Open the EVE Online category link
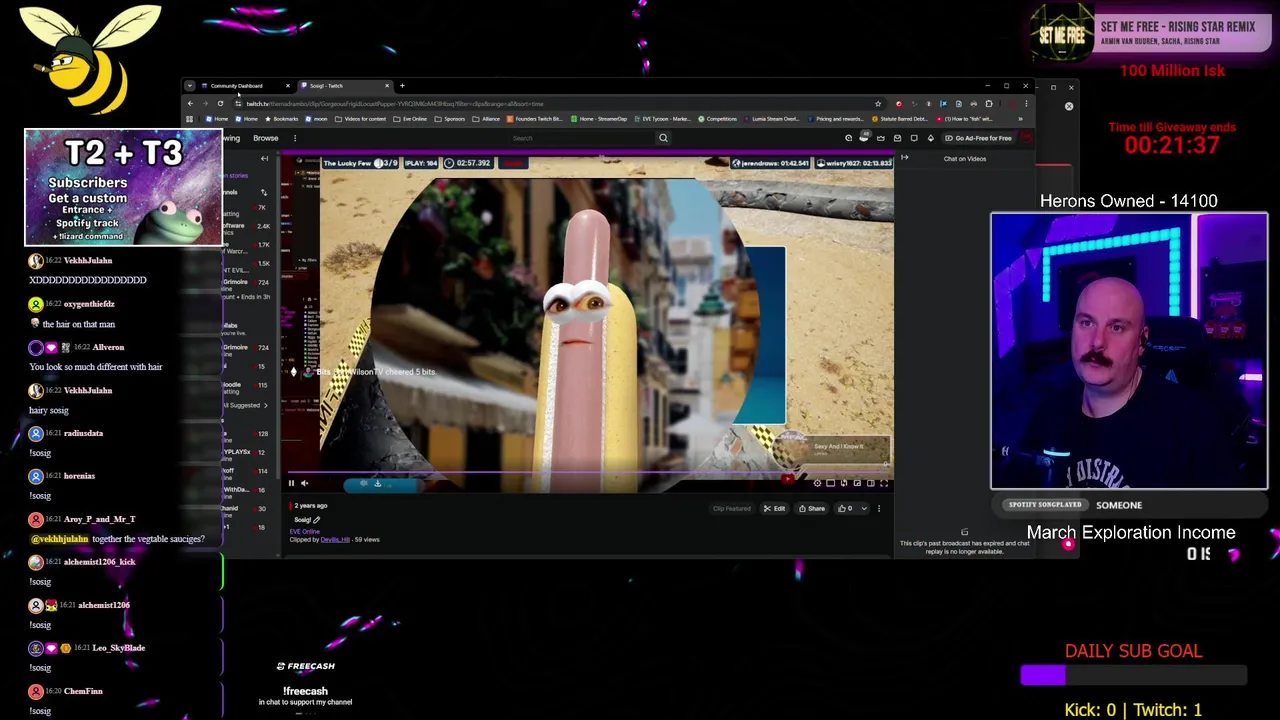 305,531
